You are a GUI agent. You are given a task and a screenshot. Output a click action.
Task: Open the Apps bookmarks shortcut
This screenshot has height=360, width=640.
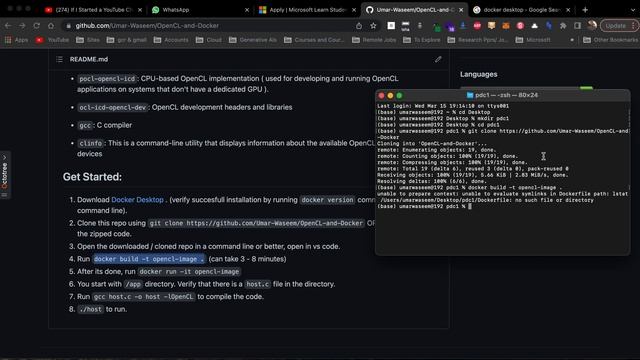pyautogui.click(x=17, y=40)
